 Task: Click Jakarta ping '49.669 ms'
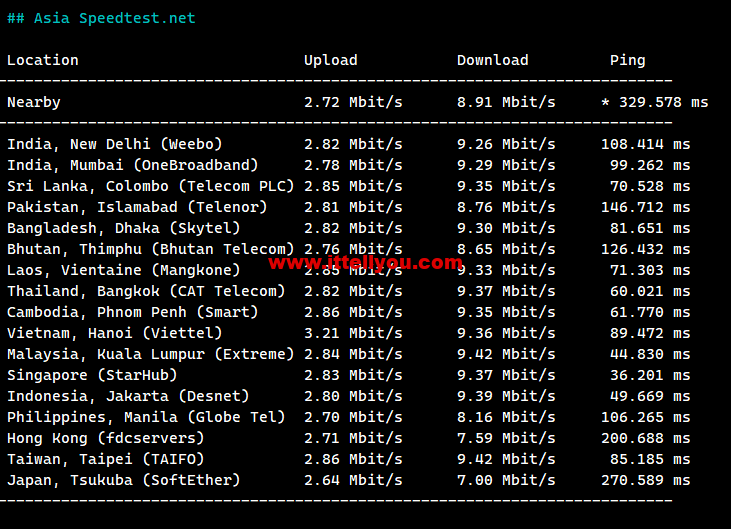click(650, 396)
